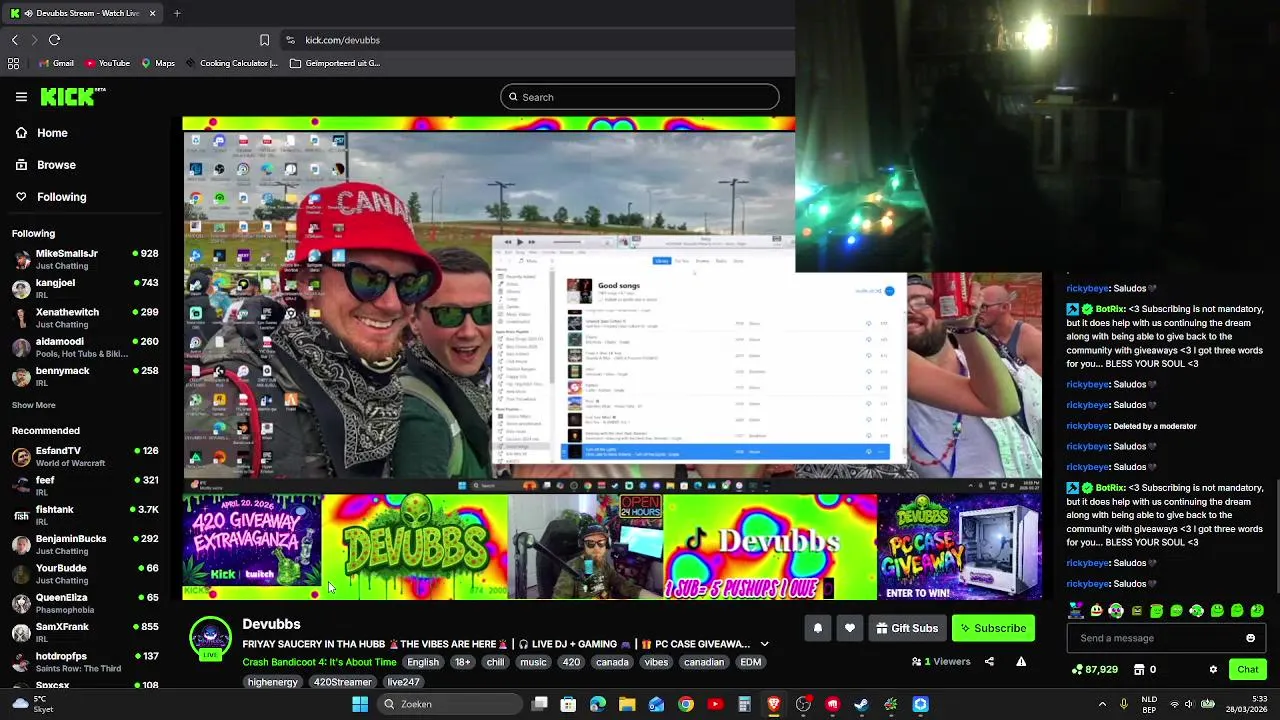Report stream with warning triangle icon
This screenshot has height=720, width=1280.
(x=1021, y=661)
